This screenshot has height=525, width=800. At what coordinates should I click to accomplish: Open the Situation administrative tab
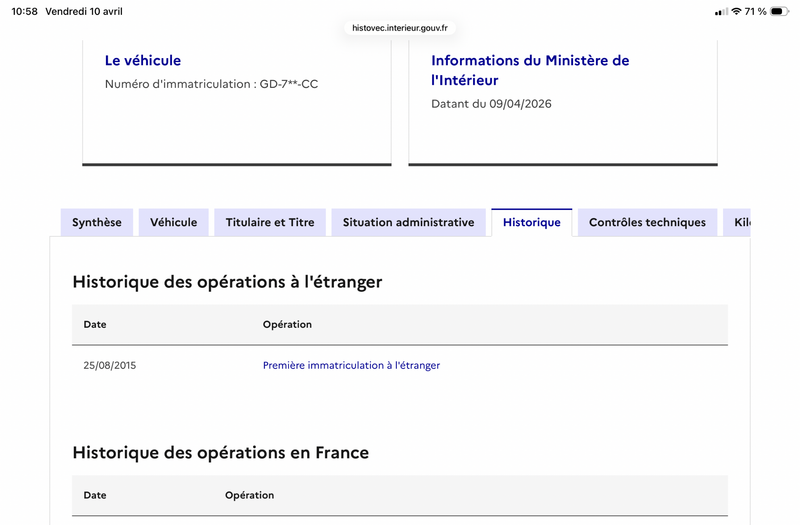[x=409, y=222]
